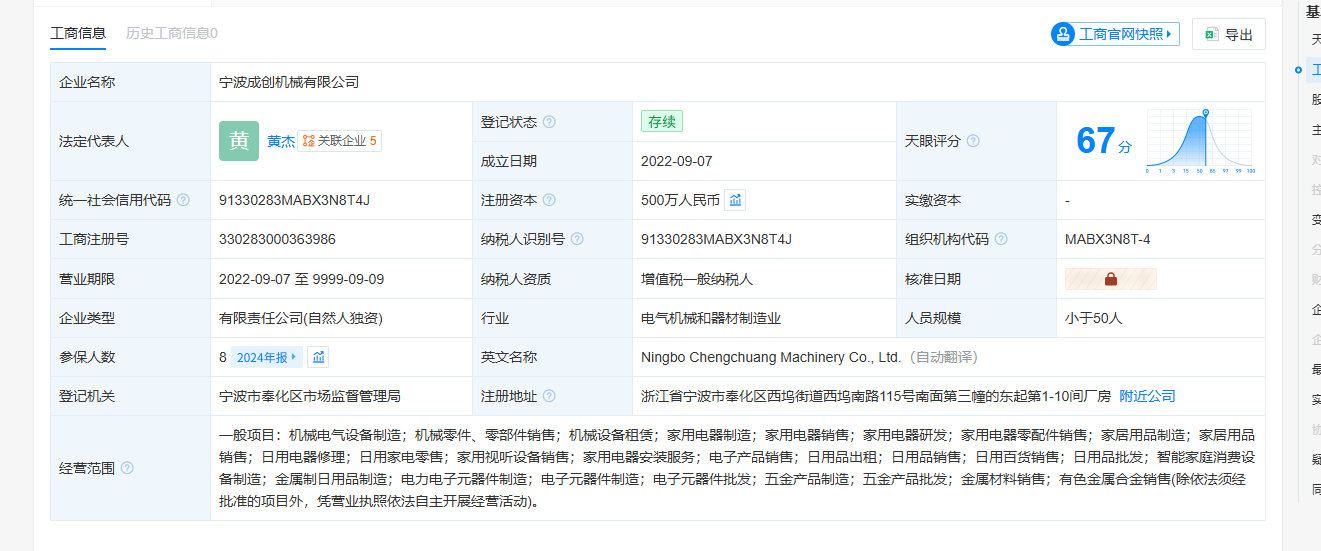The height and width of the screenshot is (551, 1321).
Task: Click 有限责任公司(自然人独资) value
Action: pos(301,318)
